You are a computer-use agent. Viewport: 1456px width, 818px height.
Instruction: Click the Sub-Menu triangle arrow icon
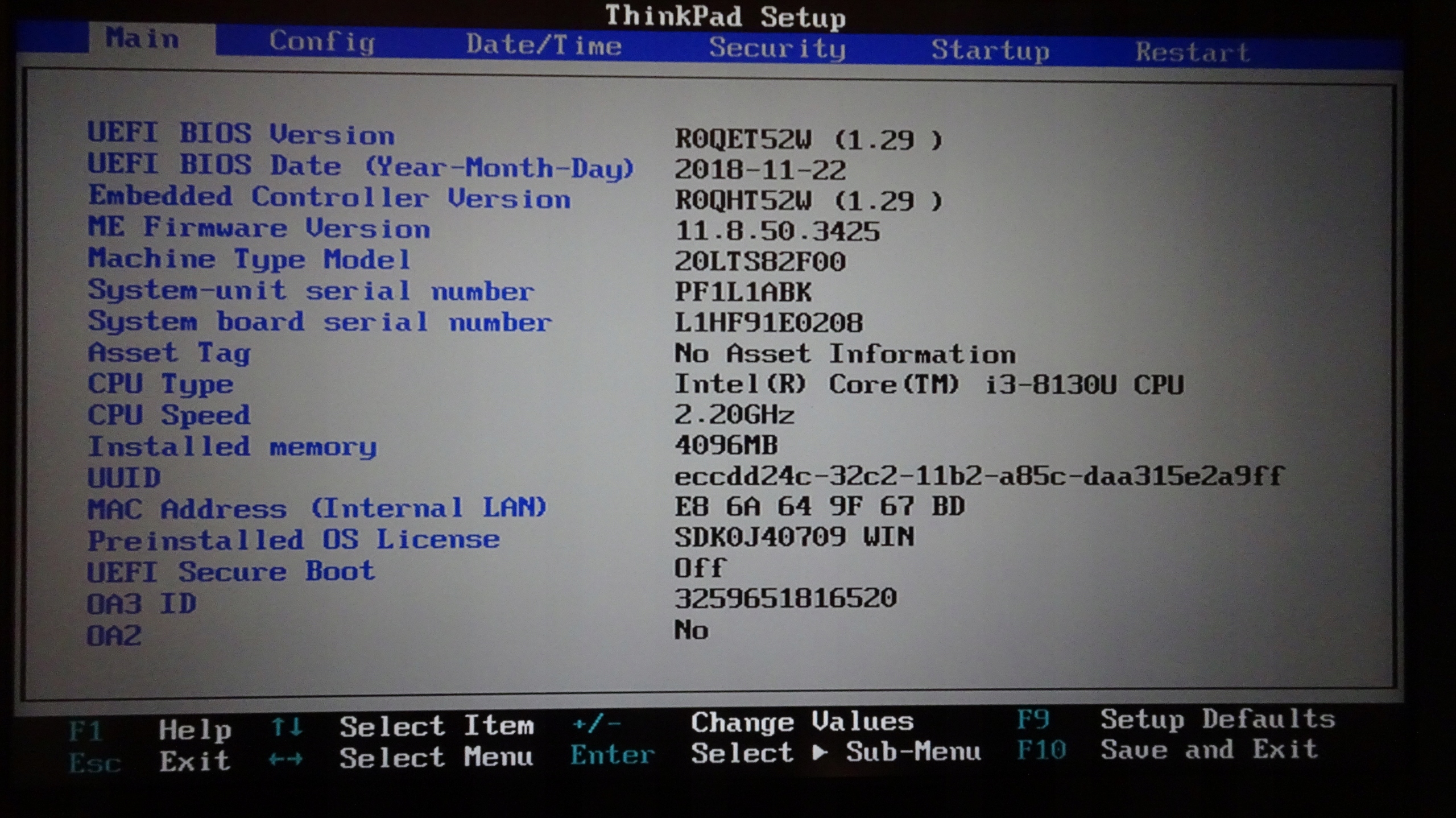pos(820,753)
